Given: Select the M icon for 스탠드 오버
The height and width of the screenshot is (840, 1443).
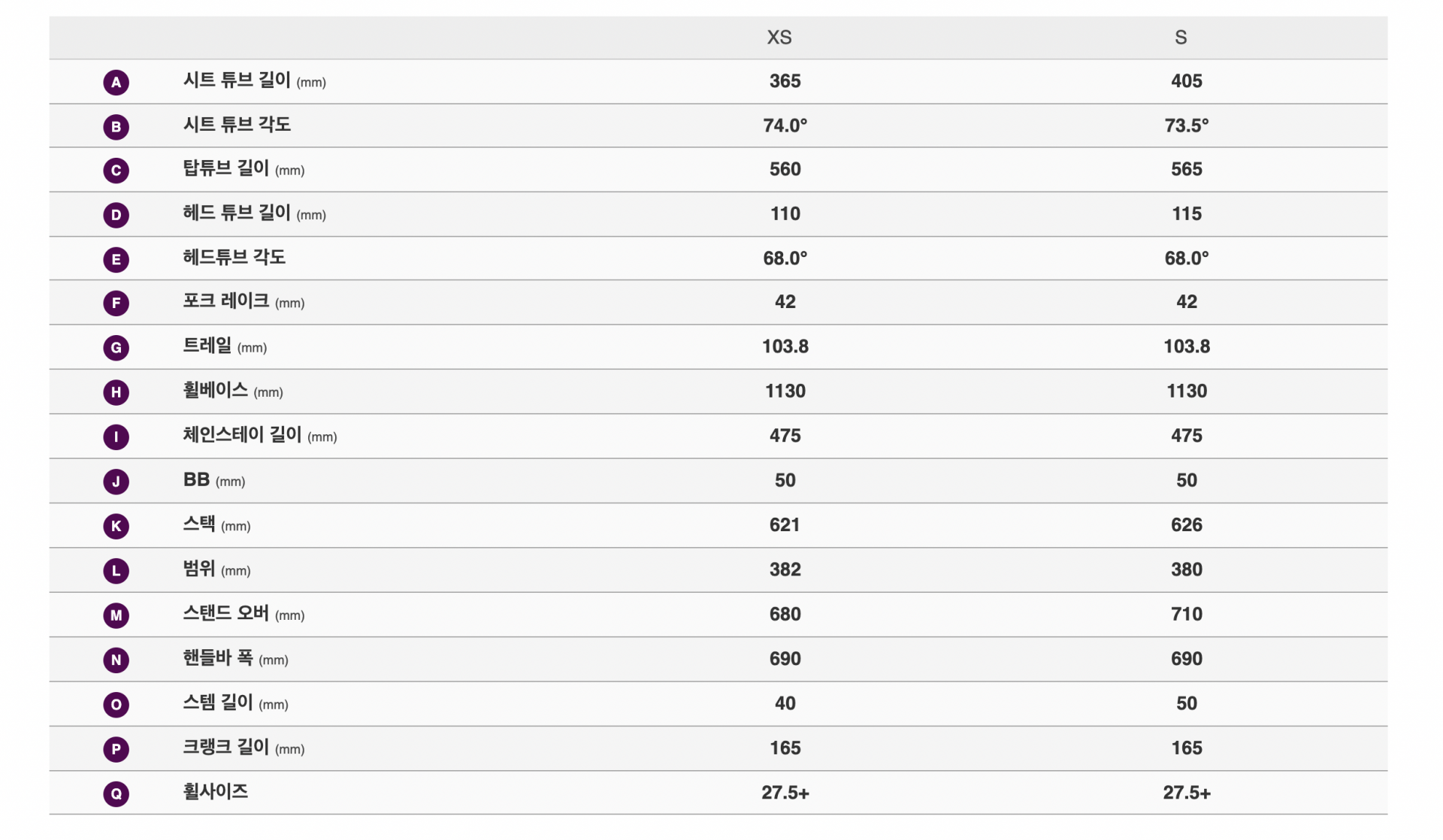Looking at the screenshot, I should (116, 615).
